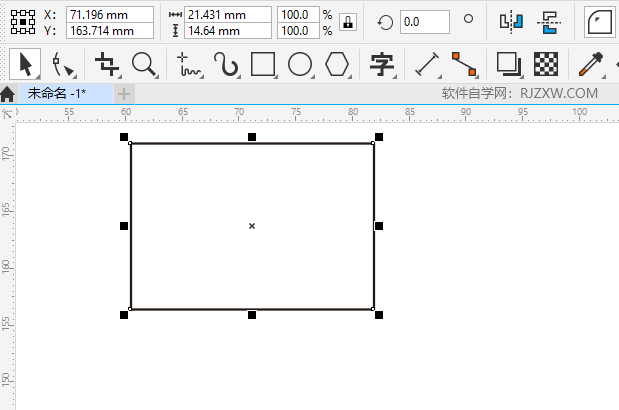Add a new document with plus tab

(124, 93)
